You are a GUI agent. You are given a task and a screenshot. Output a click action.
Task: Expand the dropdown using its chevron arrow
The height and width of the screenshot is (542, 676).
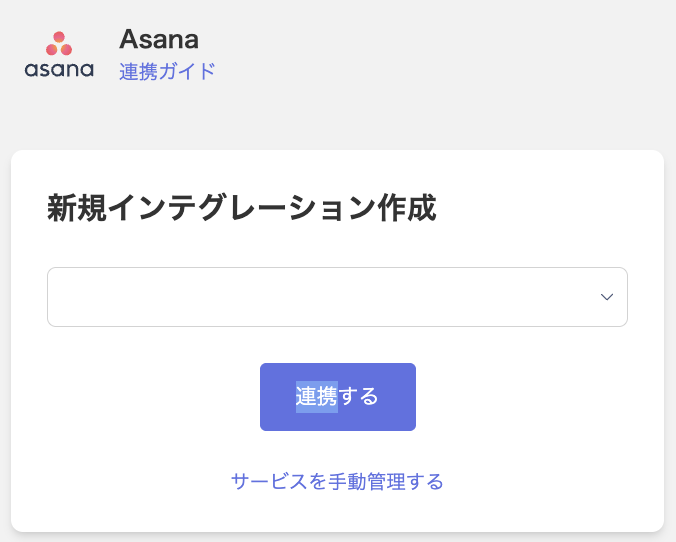[607, 297]
